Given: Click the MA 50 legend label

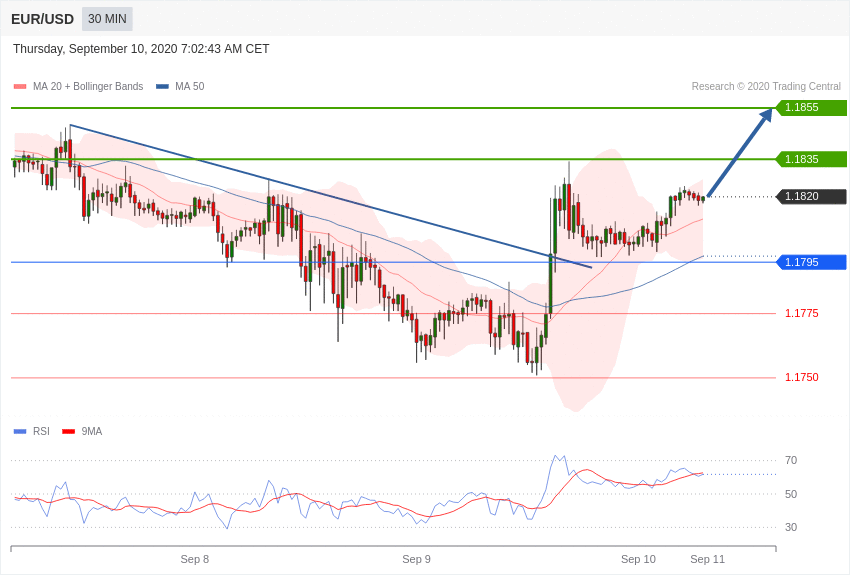Looking at the screenshot, I should coord(190,86).
